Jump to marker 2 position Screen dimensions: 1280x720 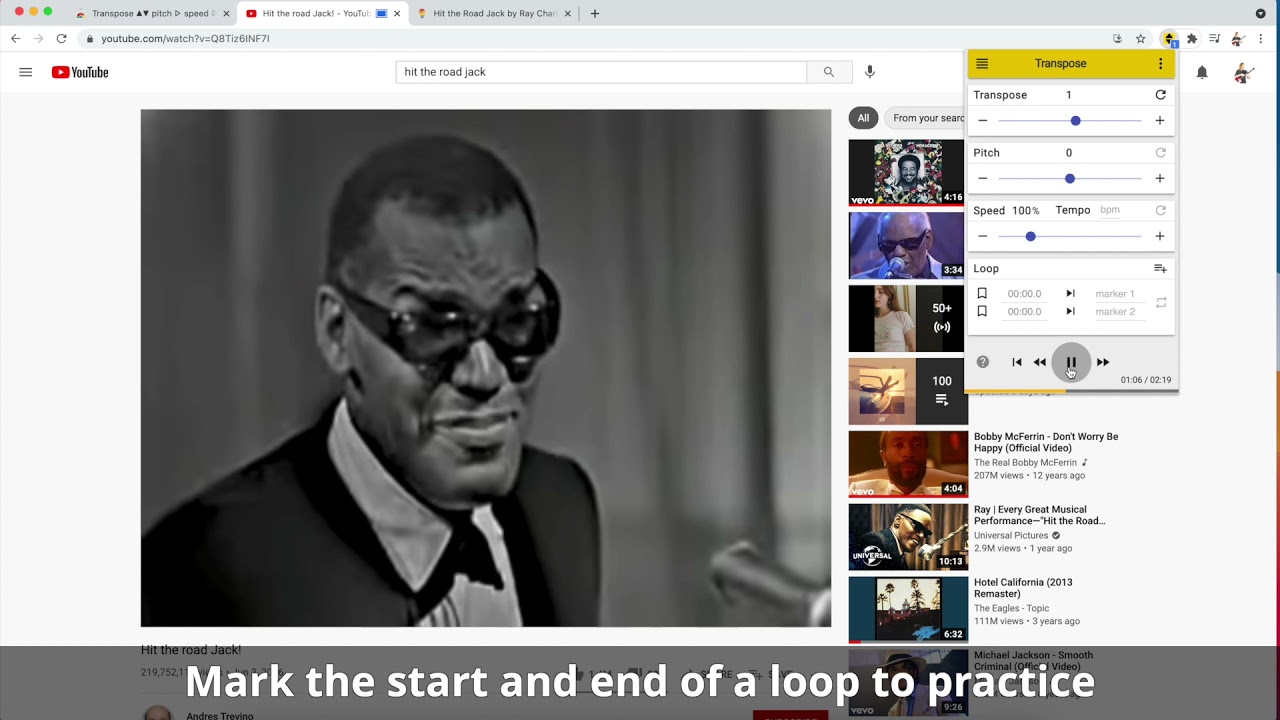coord(1070,311)
